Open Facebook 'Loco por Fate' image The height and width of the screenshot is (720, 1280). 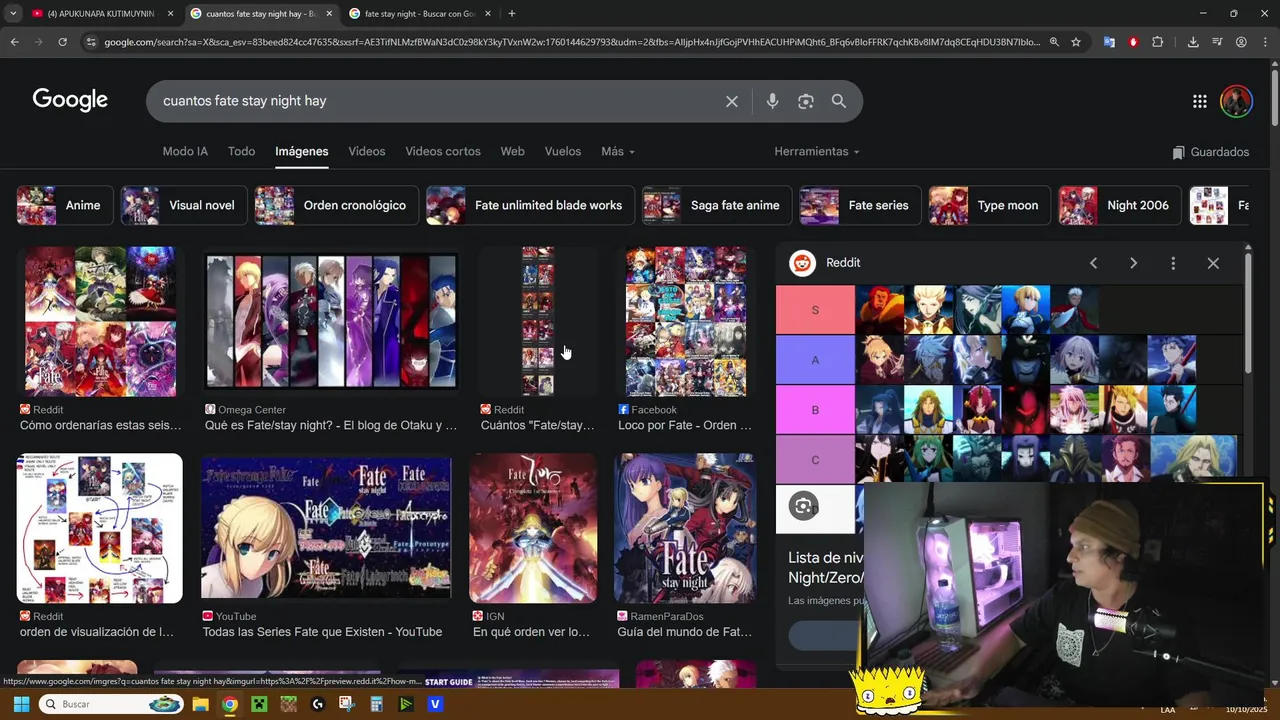point(686,322)
